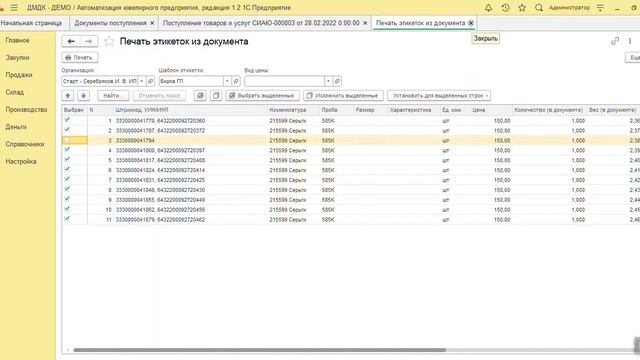
Task: Uncheck row 1 selection checkbox
Action: click(67, 120)
